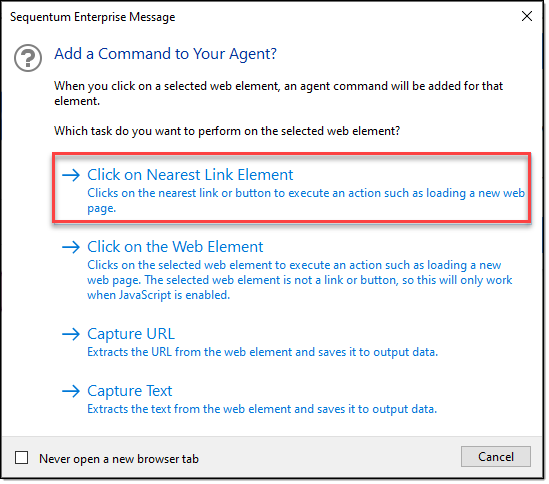Click the Extracts the URL description text
Screen dimensions: 549x484
263,352
